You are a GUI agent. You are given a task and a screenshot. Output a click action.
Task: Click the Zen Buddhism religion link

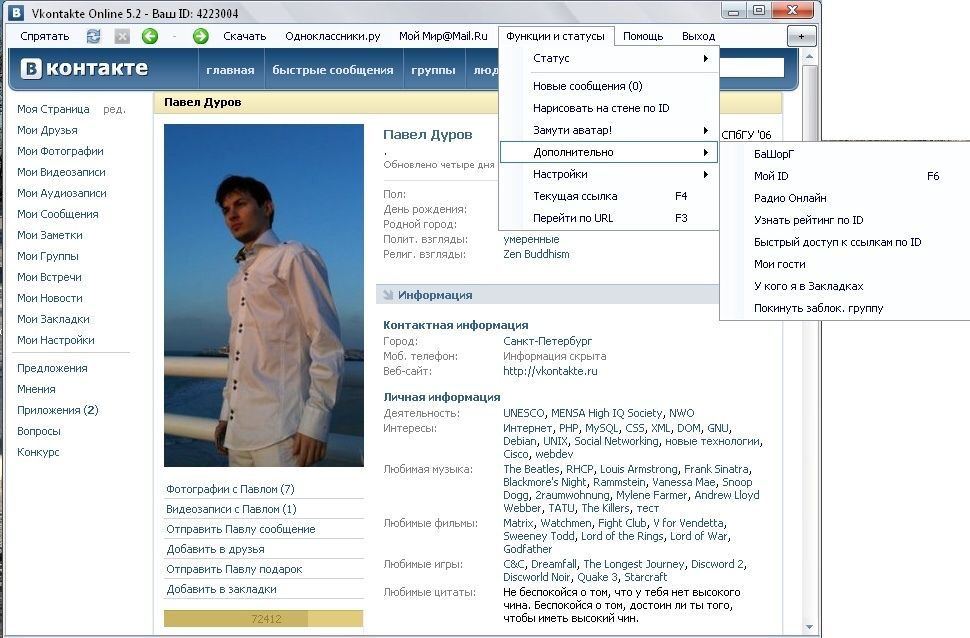[536, 254]
